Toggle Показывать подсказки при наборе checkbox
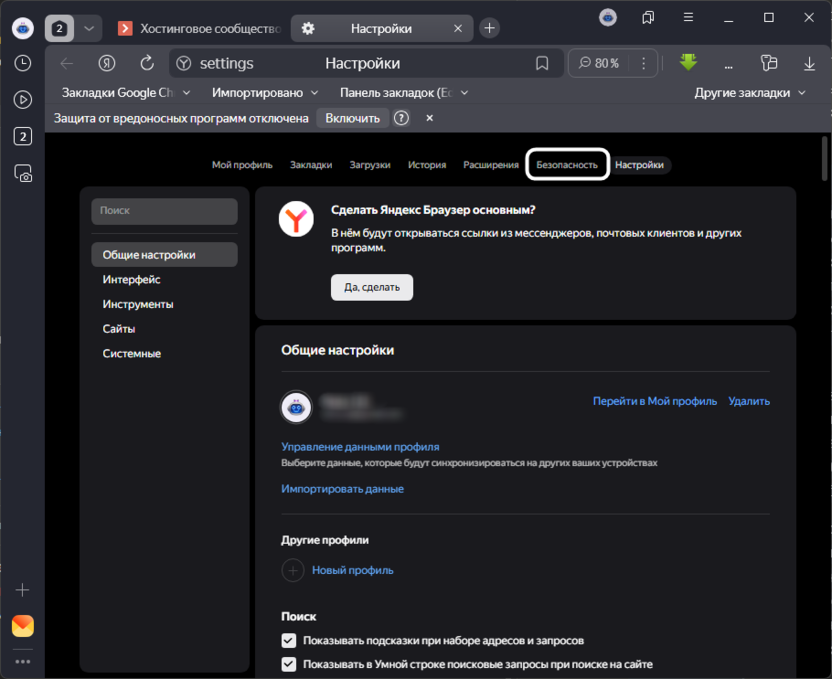 coord(289,641)
